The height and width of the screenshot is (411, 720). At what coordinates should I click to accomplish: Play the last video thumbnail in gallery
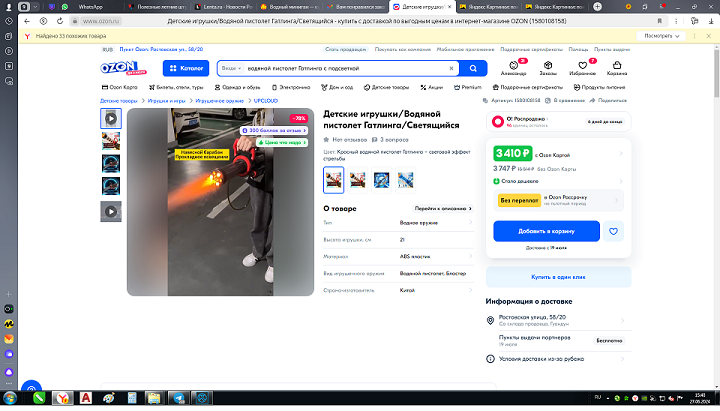(x=111, y=212)
